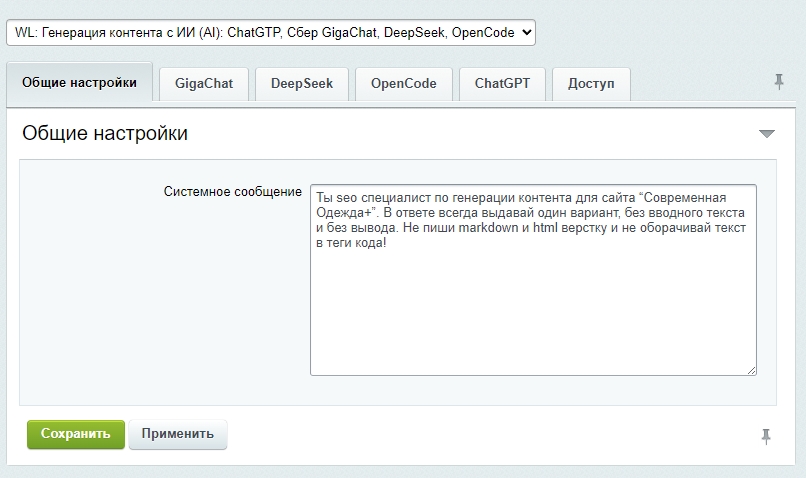
Task: Open the Доступ tab
Action: pos(591,84)
